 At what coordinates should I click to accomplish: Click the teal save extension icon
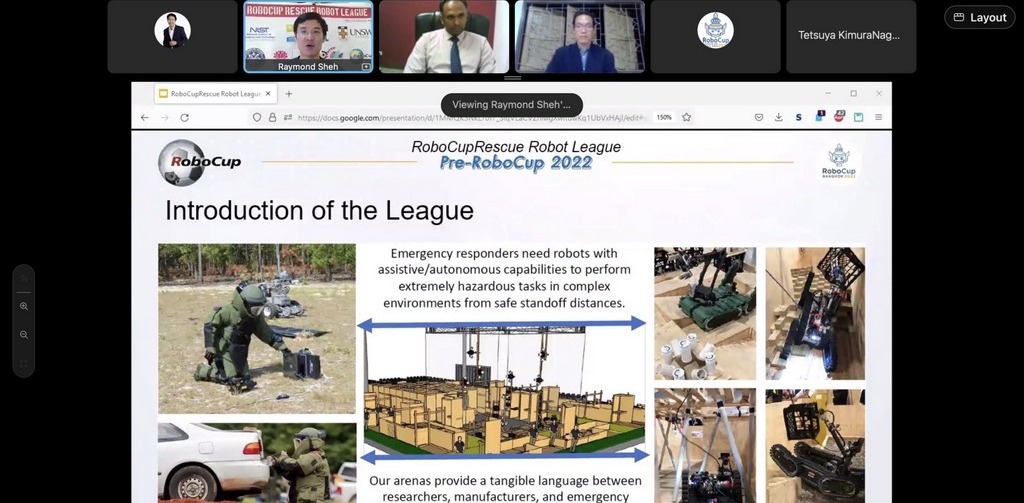tap(859, 118)
